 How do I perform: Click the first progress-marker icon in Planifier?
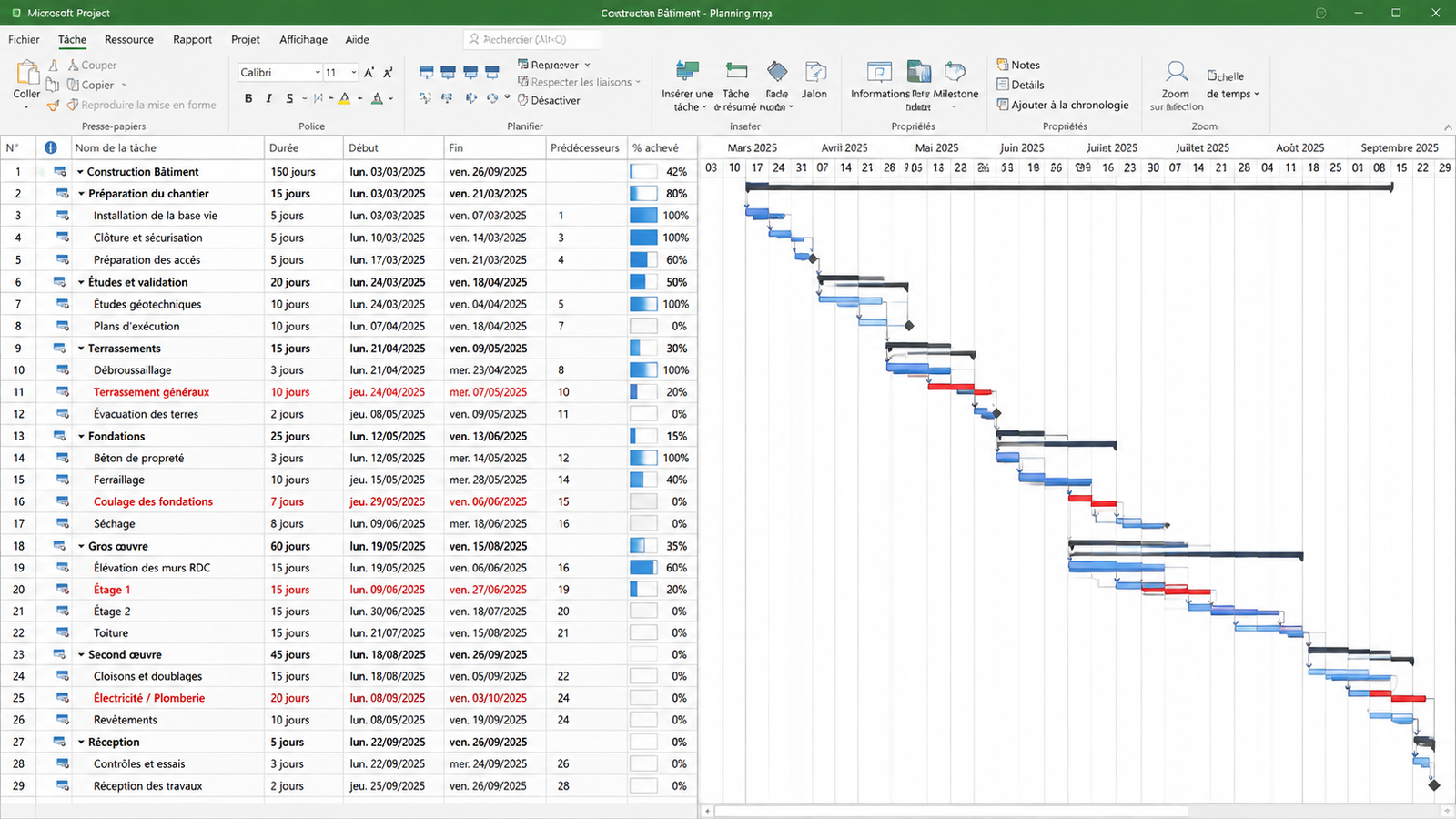pos(426,72)
